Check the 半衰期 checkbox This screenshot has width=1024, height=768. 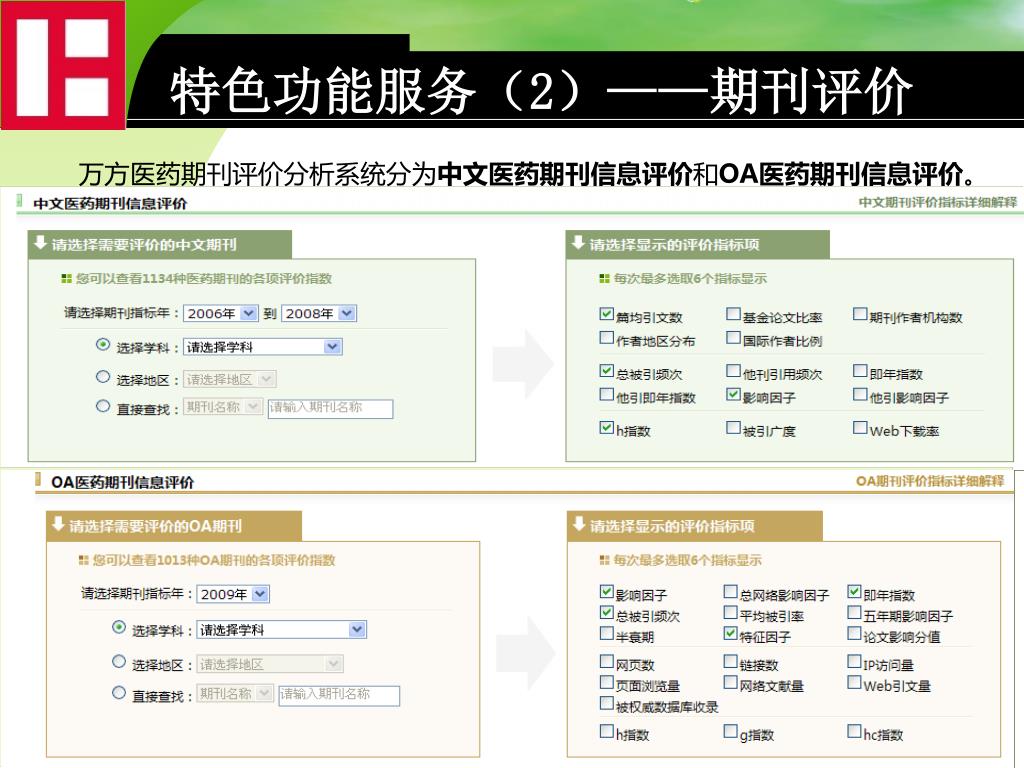pyautogui.click(x=606, y=633)
